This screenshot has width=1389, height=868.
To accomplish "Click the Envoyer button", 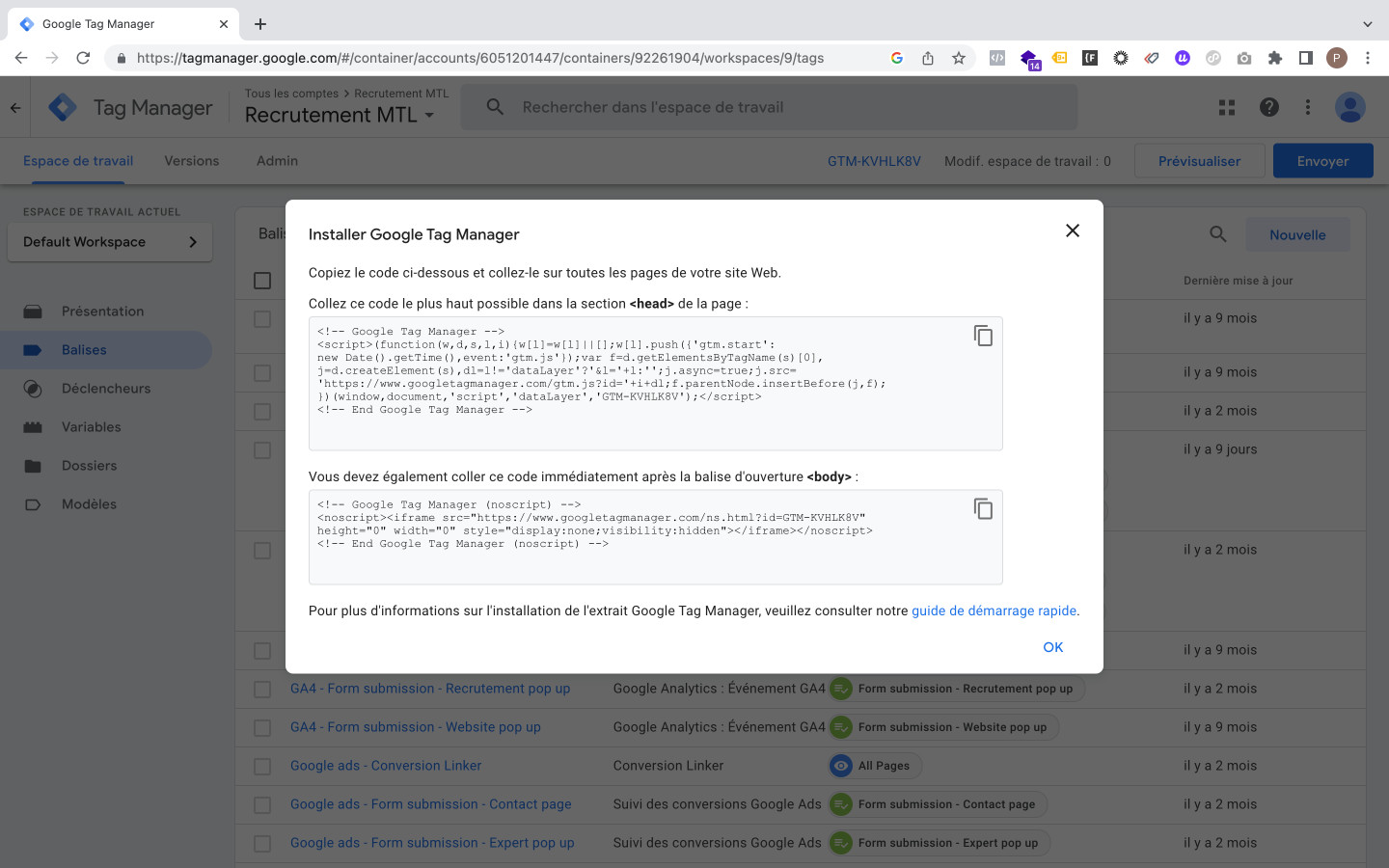I will [1322, 161].
